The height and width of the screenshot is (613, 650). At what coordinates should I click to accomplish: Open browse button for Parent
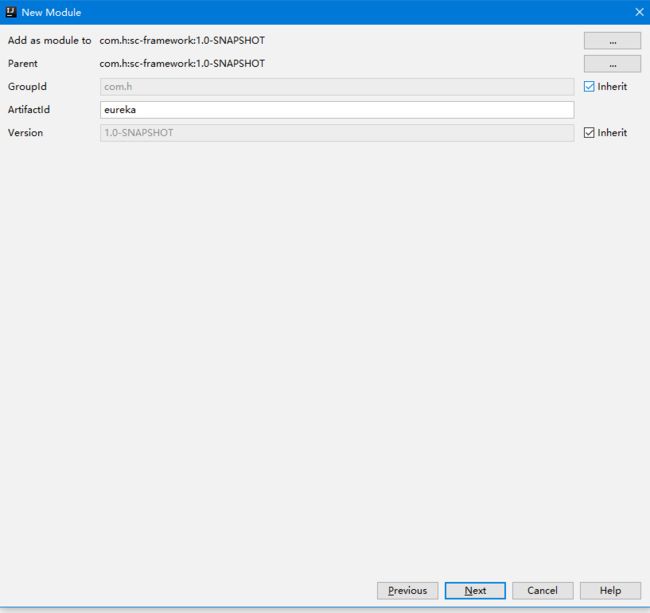(x=612, y=64)
